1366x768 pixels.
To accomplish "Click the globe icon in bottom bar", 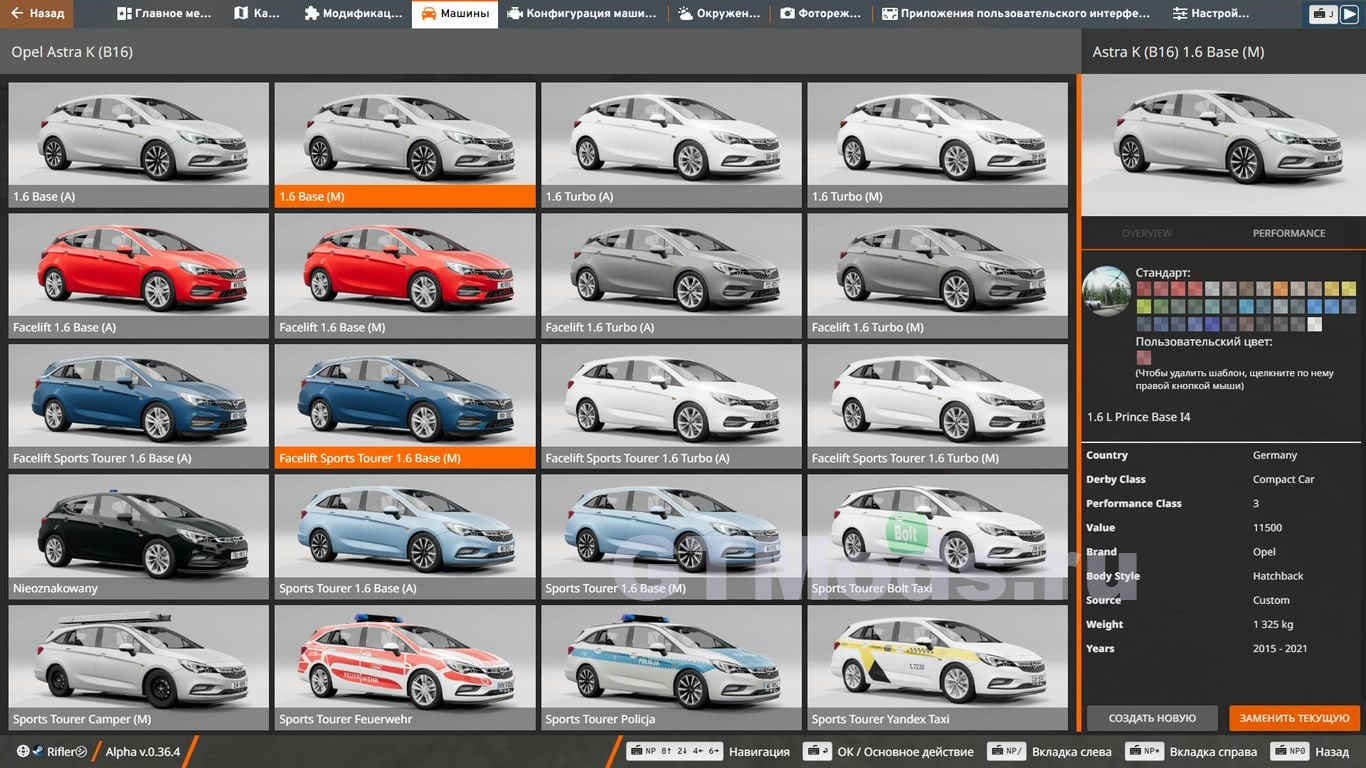I will [23, 752].
